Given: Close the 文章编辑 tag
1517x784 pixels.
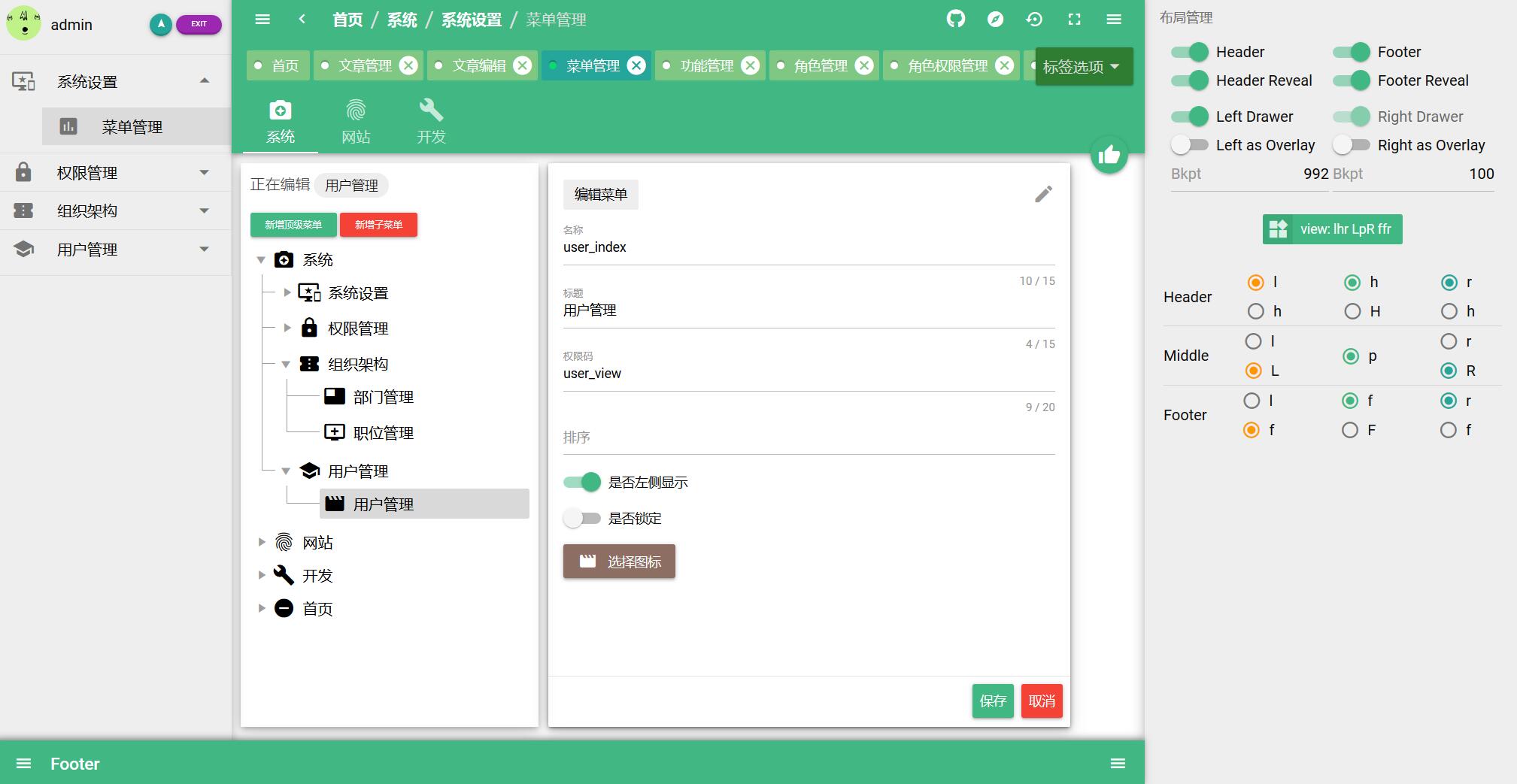Looking at the screenshot, I should (523, 65).
